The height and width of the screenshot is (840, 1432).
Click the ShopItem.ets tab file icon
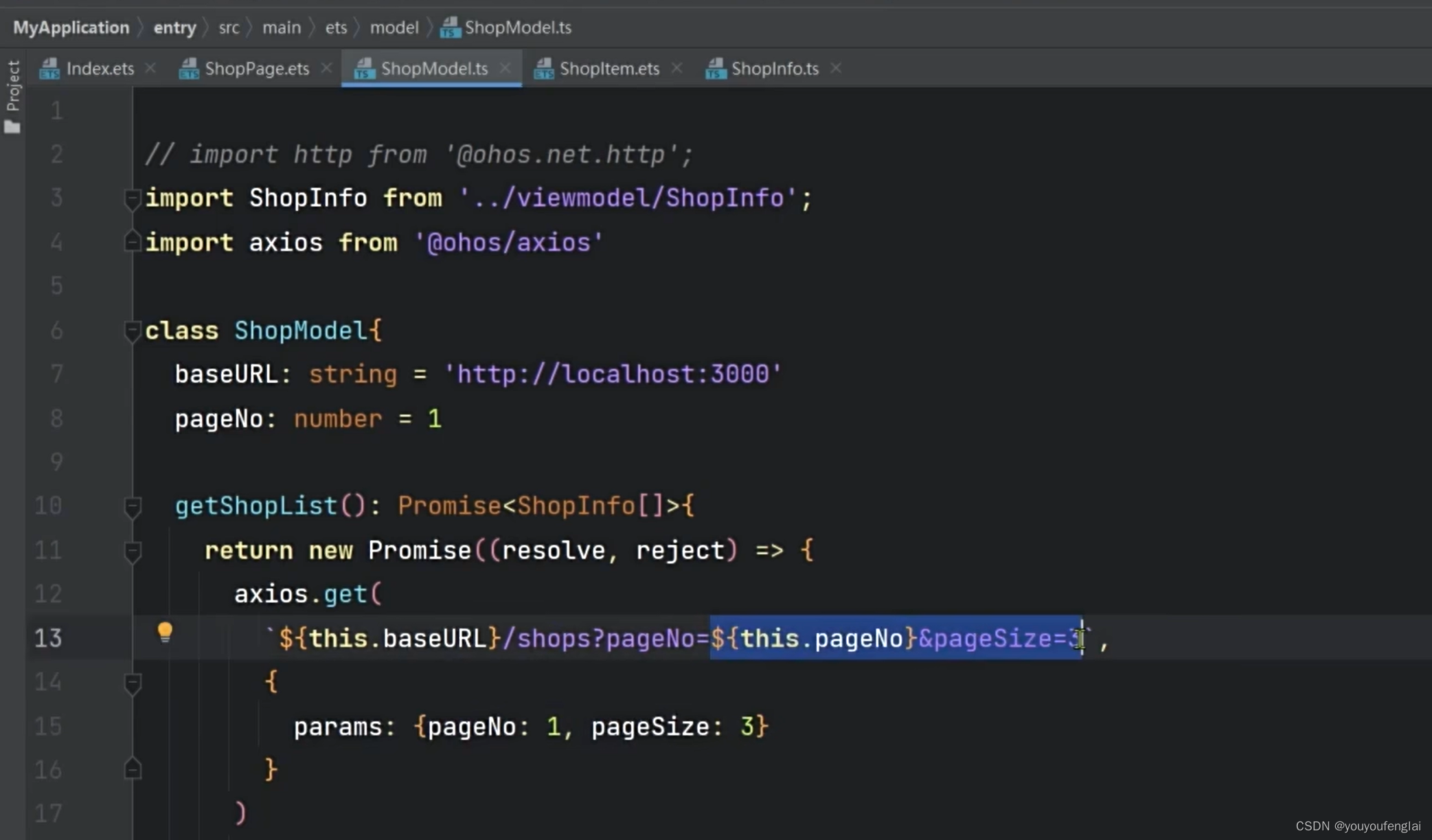(x=543, y=69)
